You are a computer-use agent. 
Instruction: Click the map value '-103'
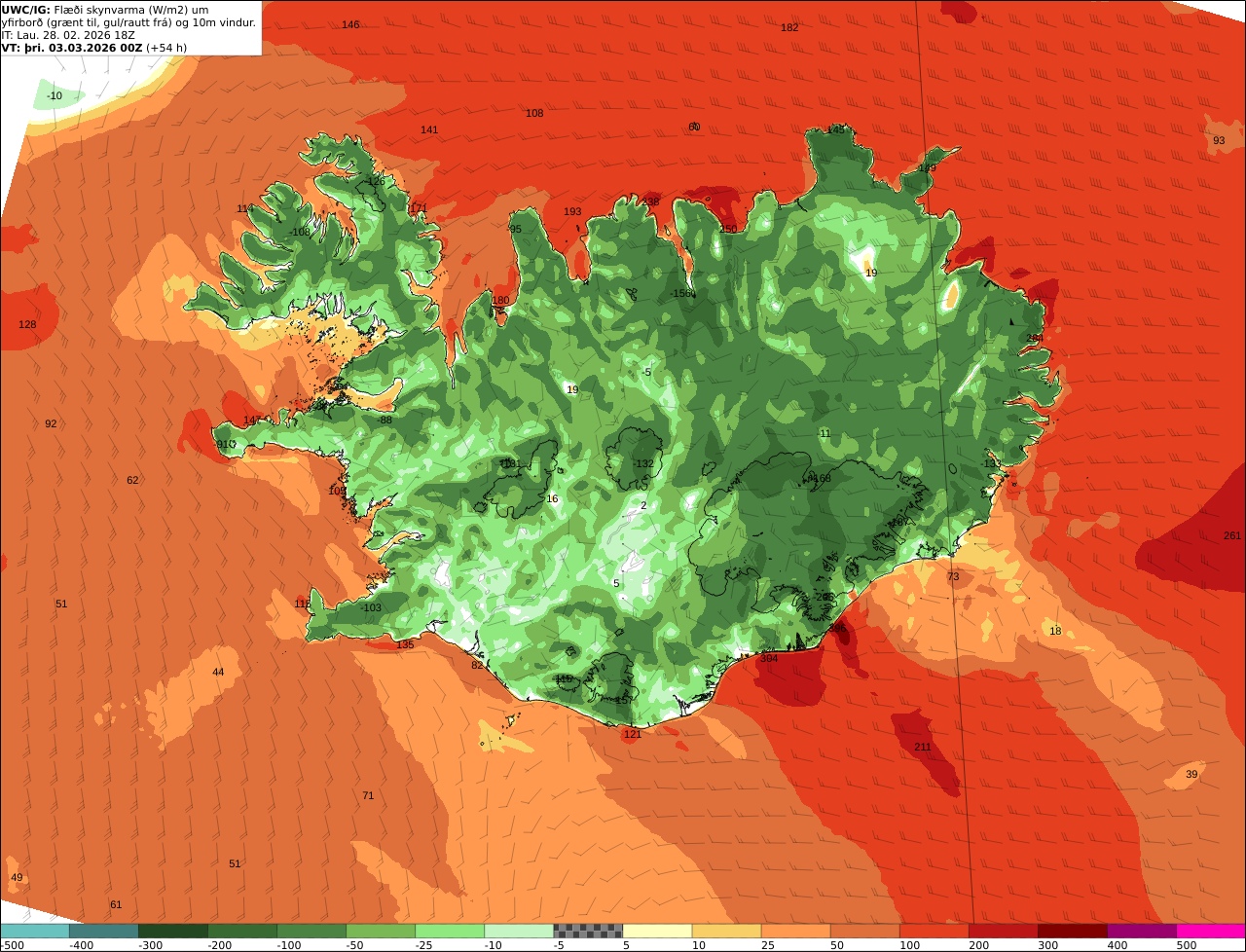371,607
